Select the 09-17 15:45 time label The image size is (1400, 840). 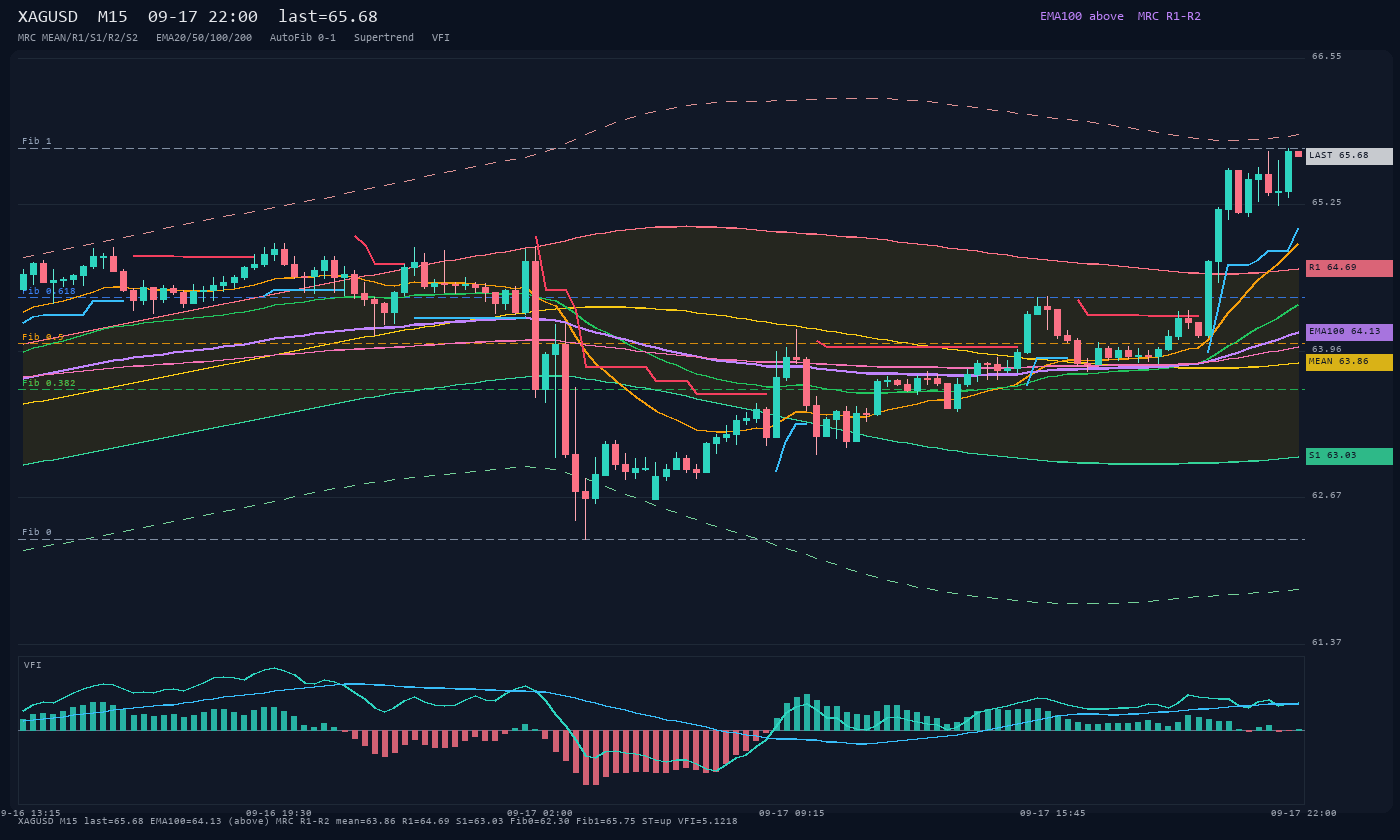click(x=1053, y=814)
